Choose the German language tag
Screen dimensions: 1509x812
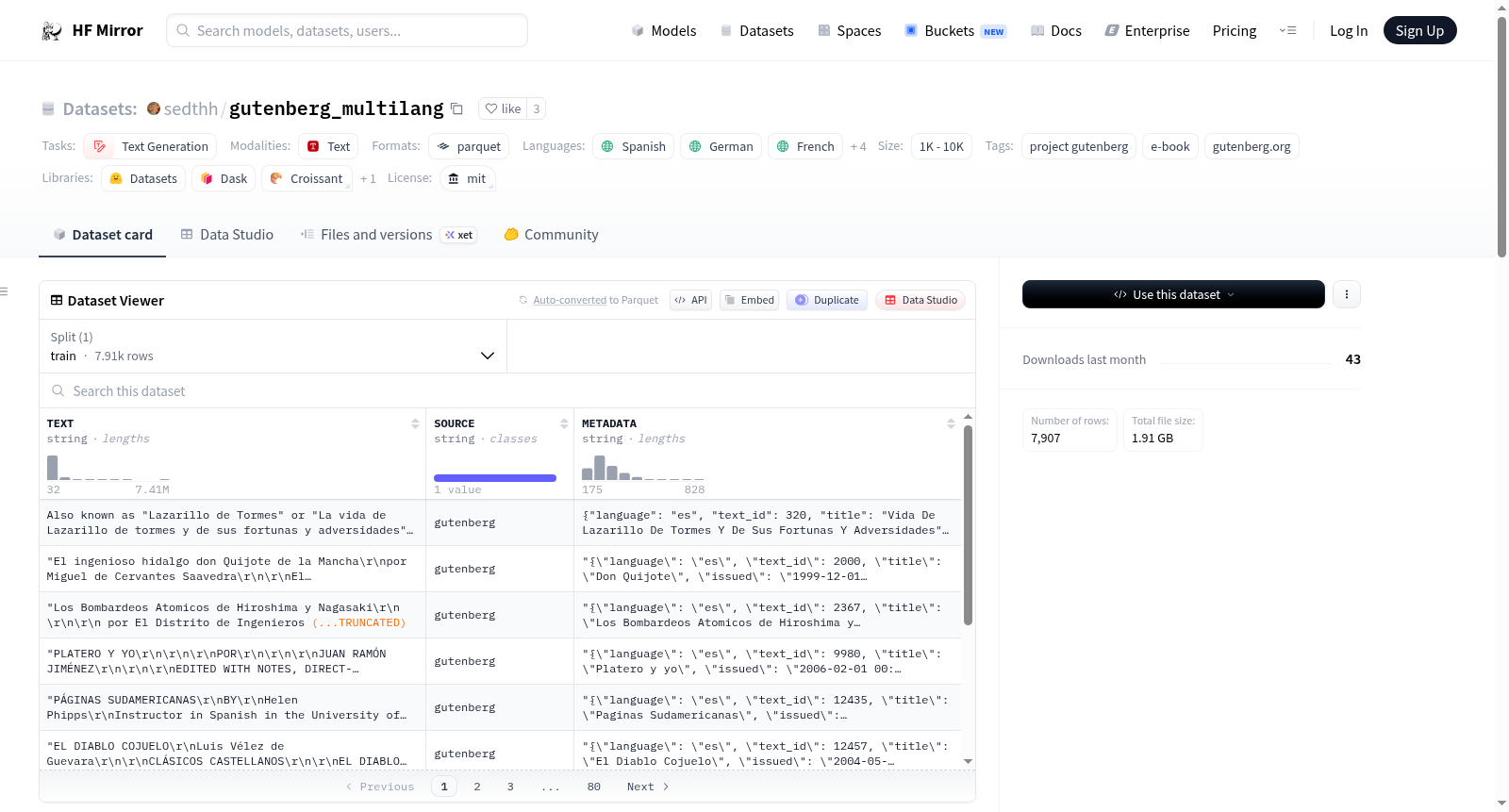click(x=721, y=146)
